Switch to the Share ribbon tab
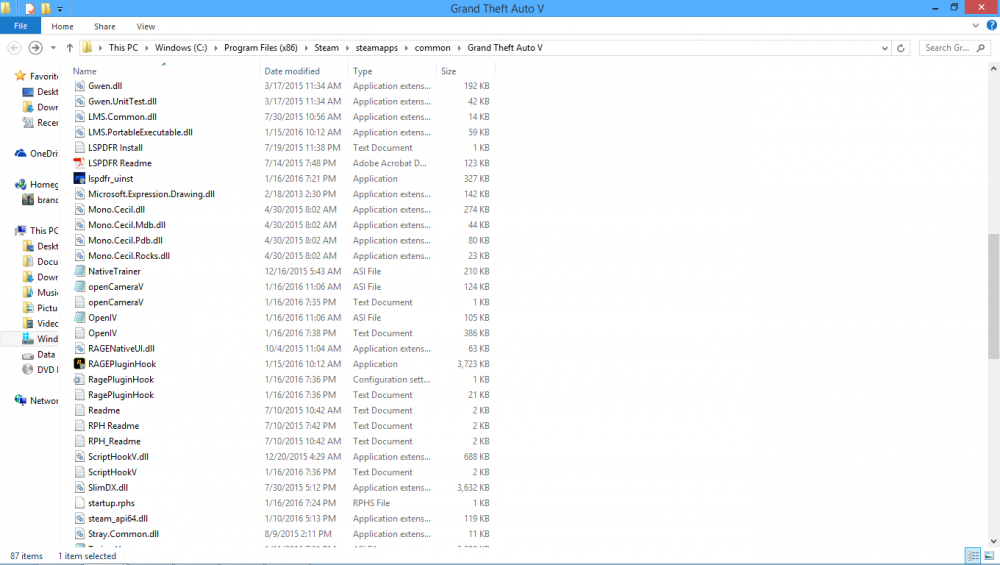 pos(105,26)
